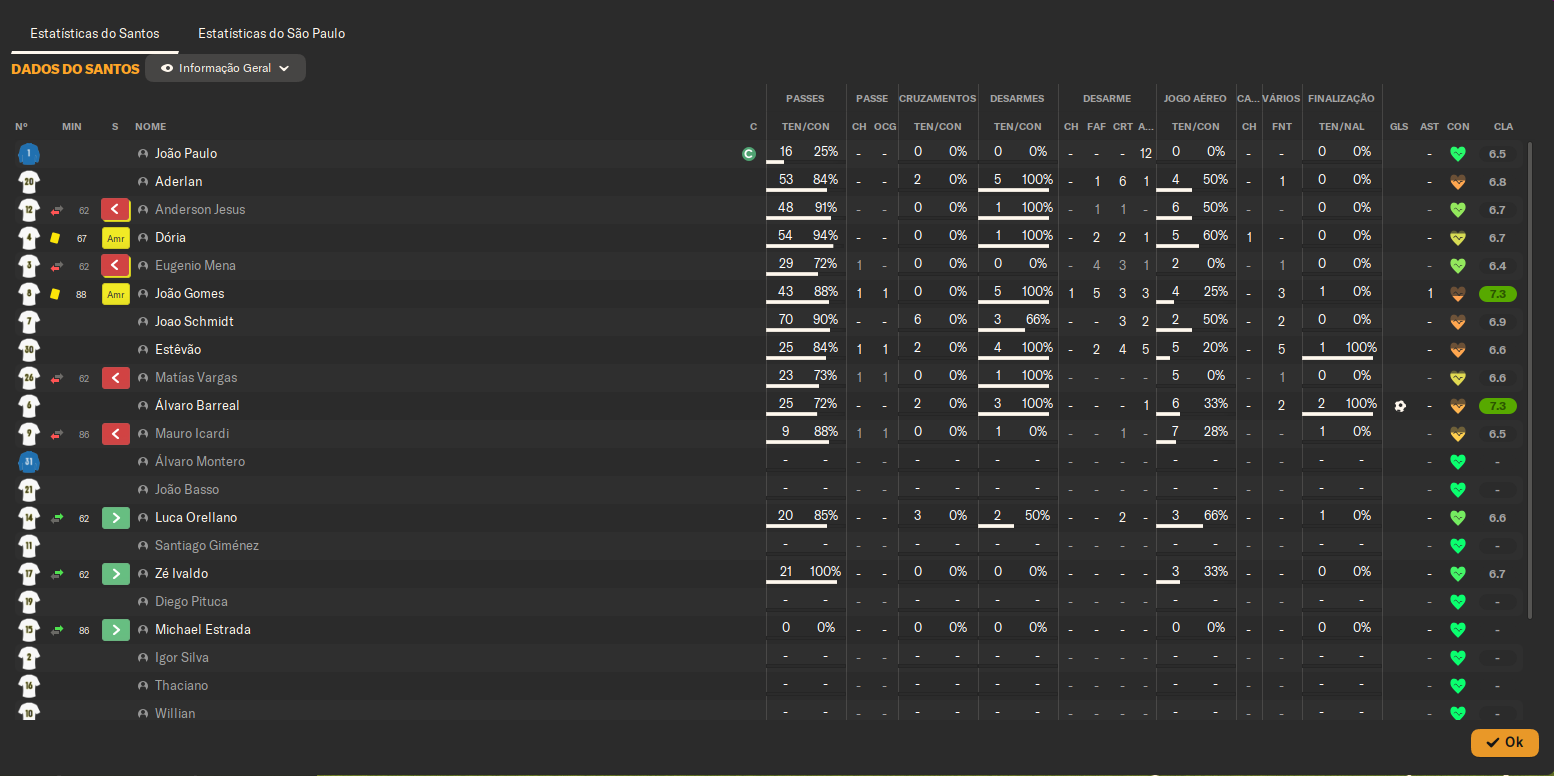Click the PASSES column group header

point(805,99)
